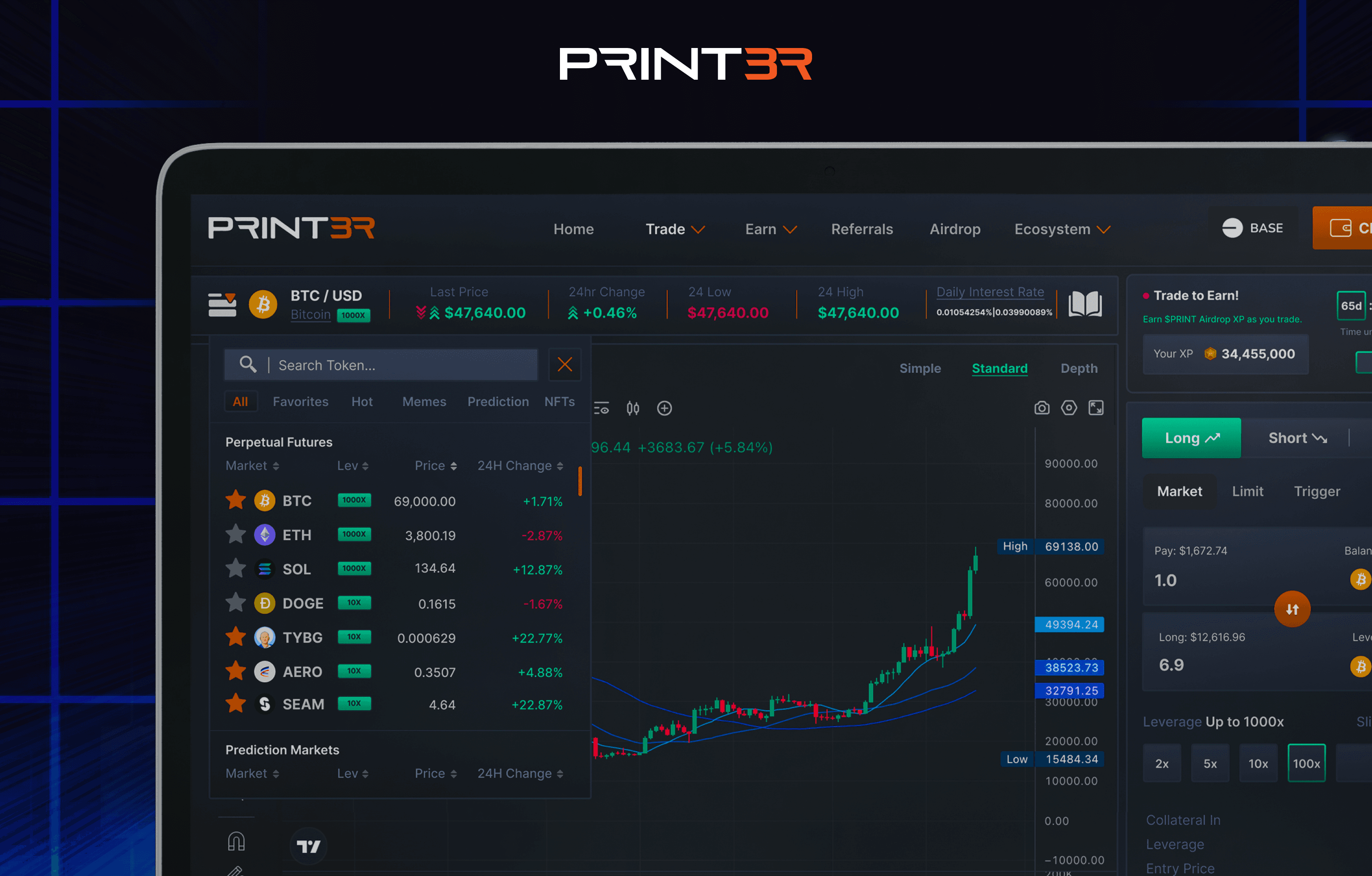Click the TradingView logo icon

pyautogui.click(x=308, y=846)
